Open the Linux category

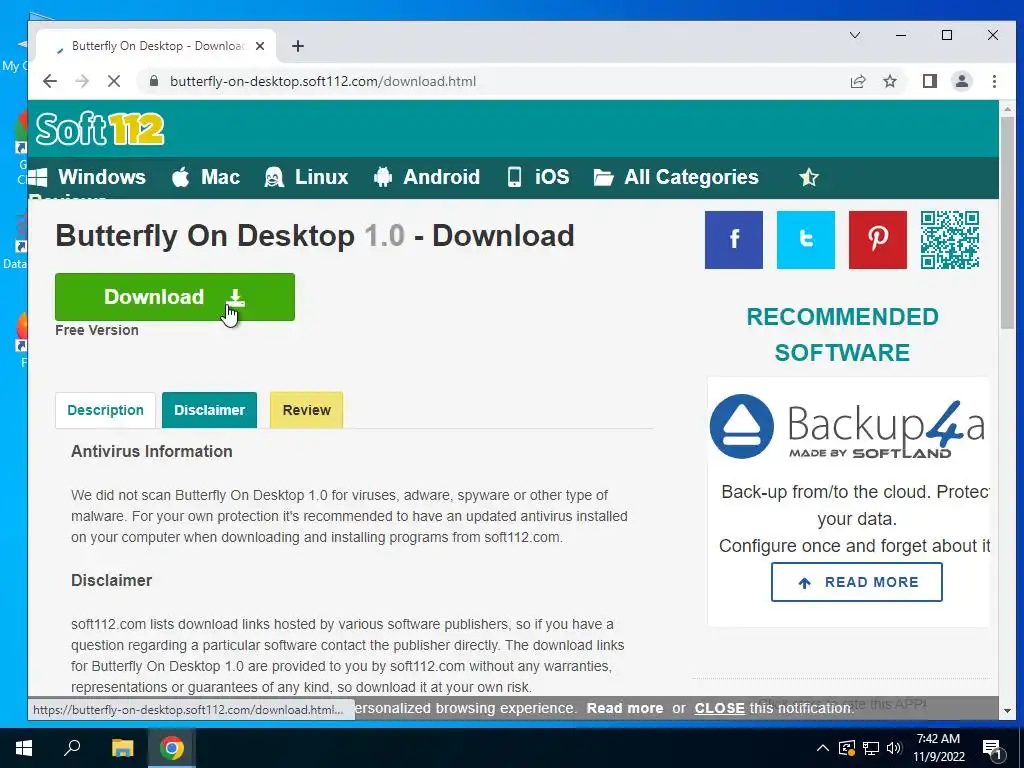tap(306, 177)
